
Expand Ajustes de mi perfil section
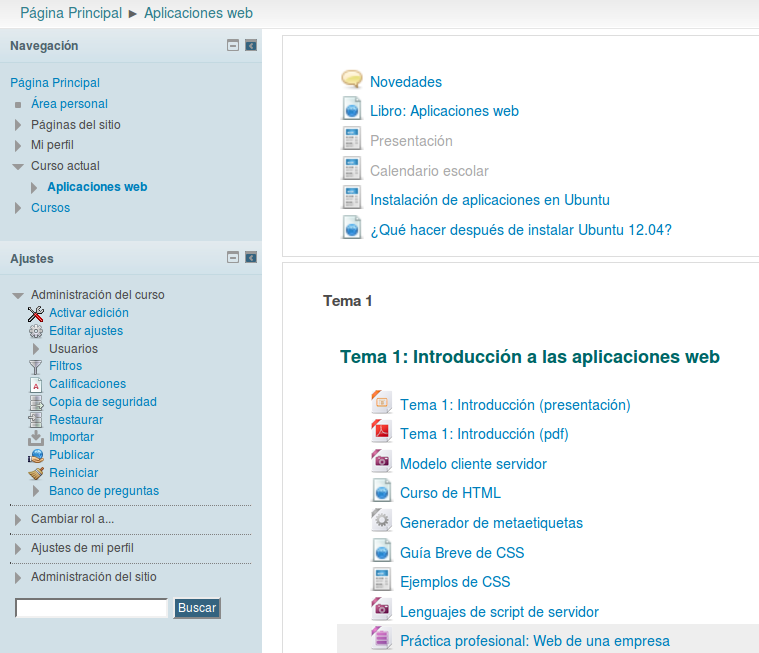[x=18, y=549]
